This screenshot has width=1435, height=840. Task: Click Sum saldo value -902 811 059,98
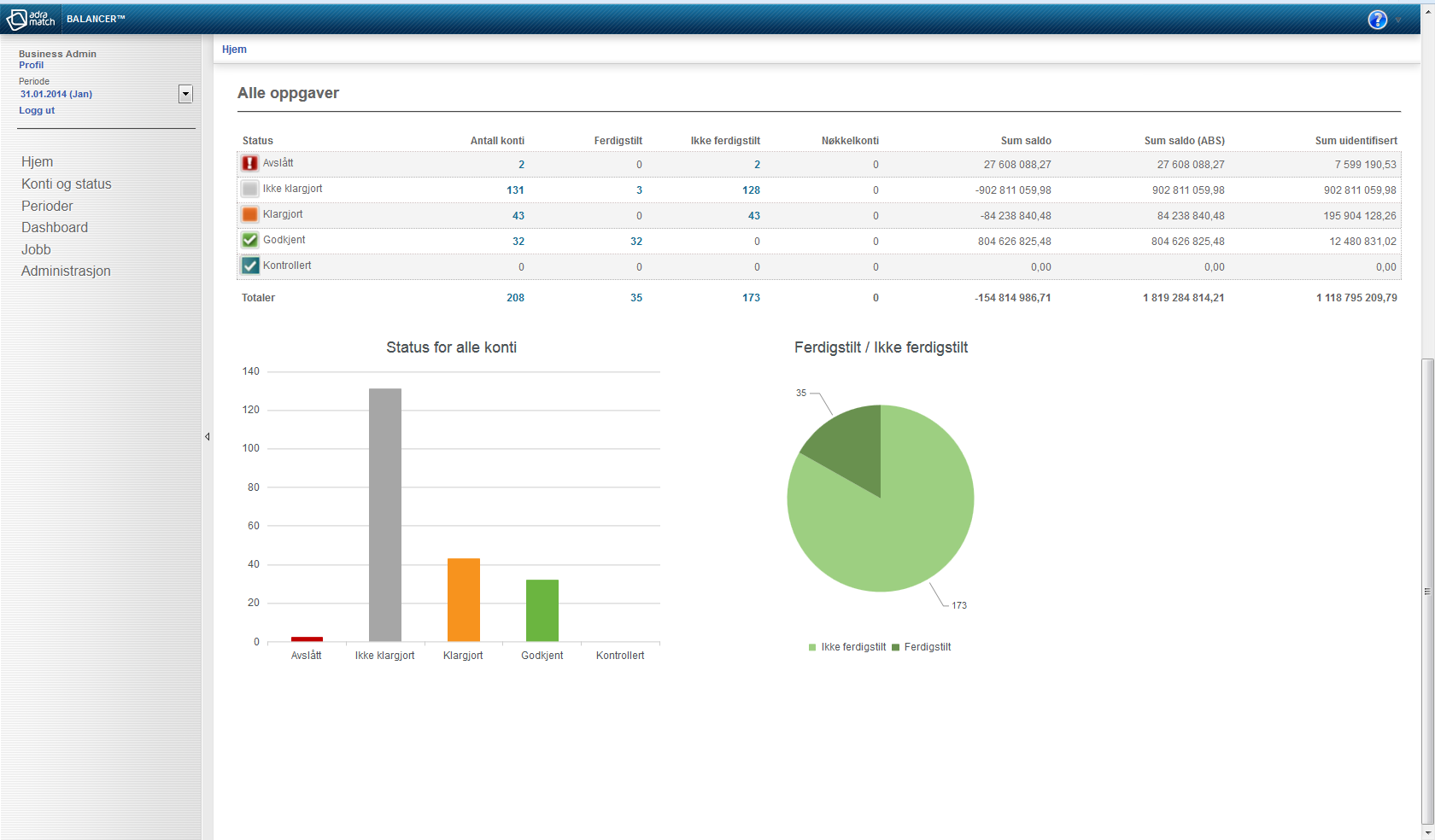(x=1013, y=190)
